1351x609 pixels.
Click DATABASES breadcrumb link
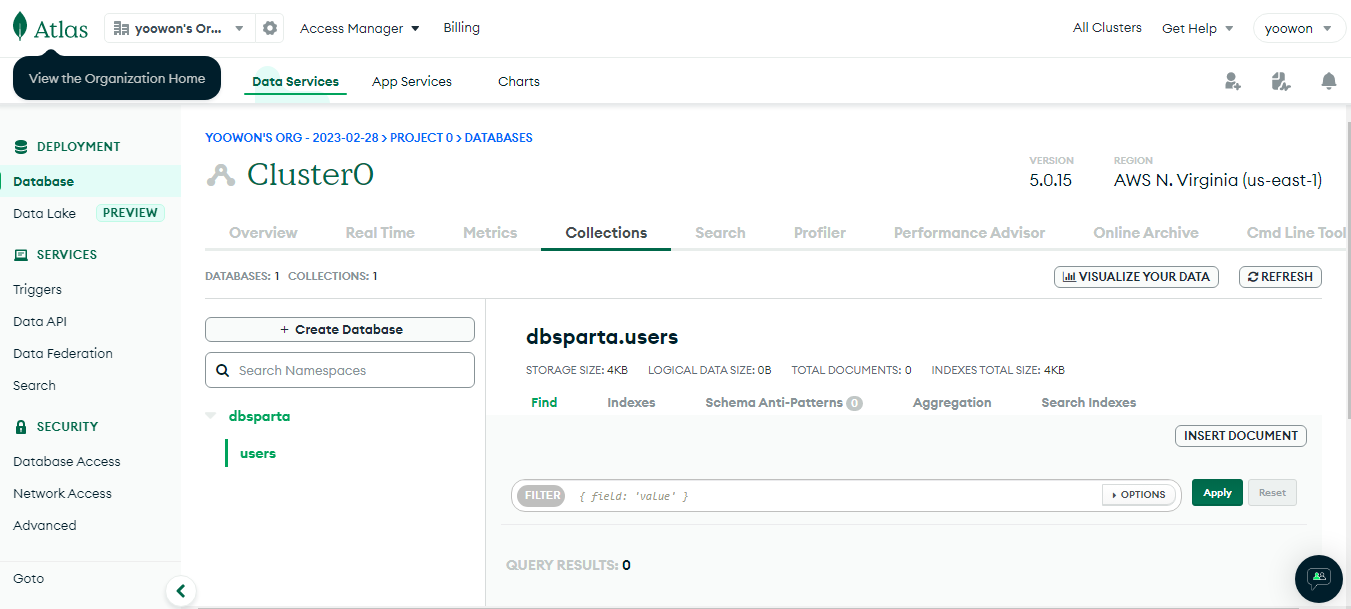[x=499, y=138]
